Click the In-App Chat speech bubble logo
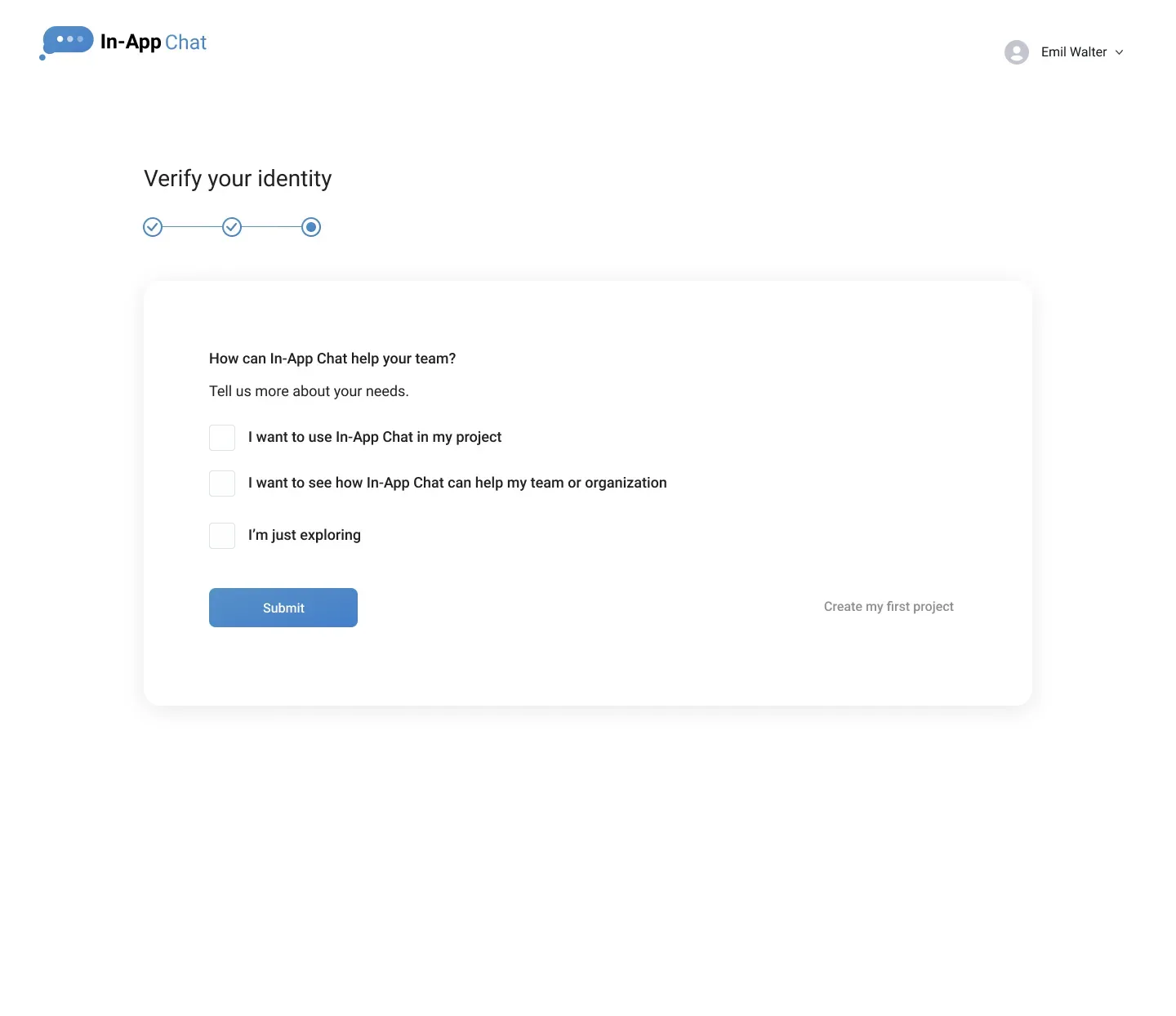Viewport: 1176px width, 1016px height. [x=67, y=42]
